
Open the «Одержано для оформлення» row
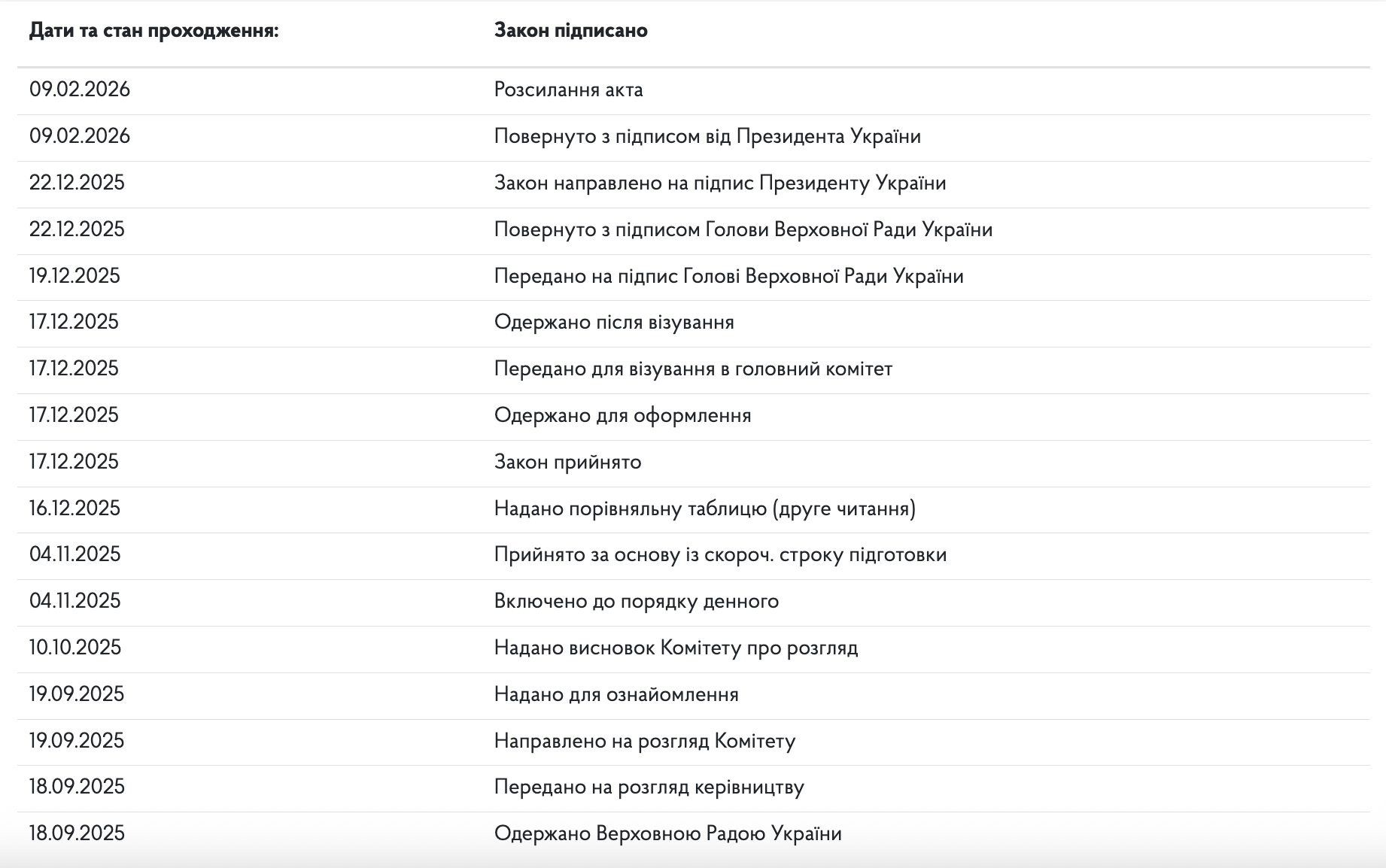pyautogui.click(x=623, y=414)
